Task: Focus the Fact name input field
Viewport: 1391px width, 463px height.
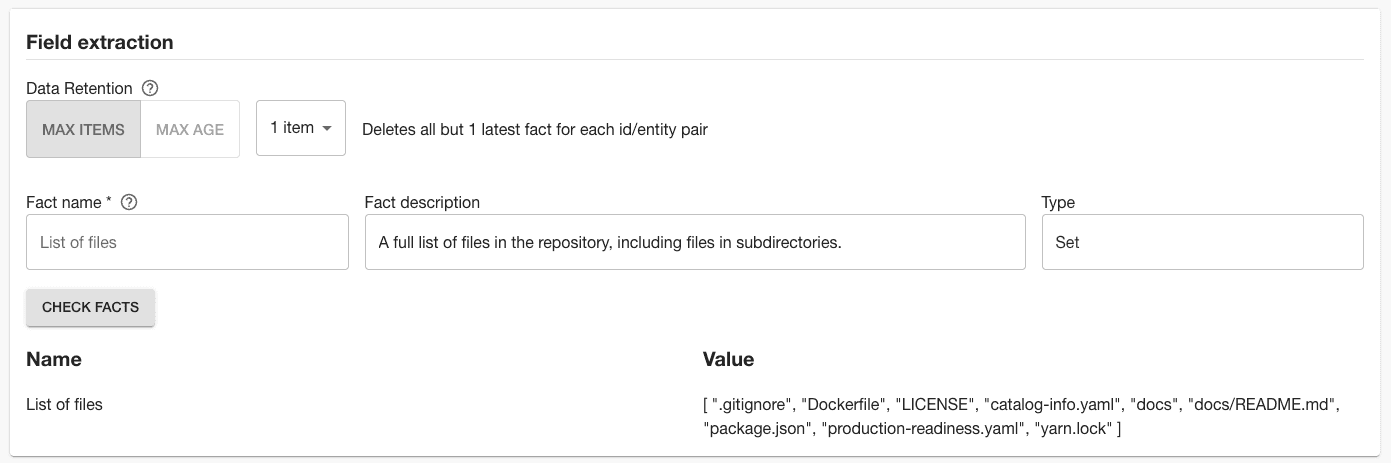Action: click(187, 242)
